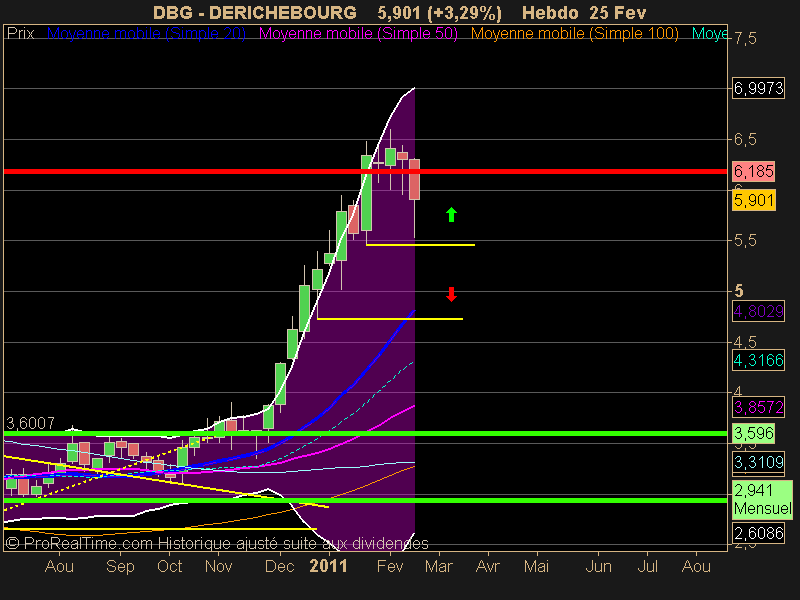800x600 pixels.
Task: Click the 3,3109 price tag
Action: (x=758, y=462)
